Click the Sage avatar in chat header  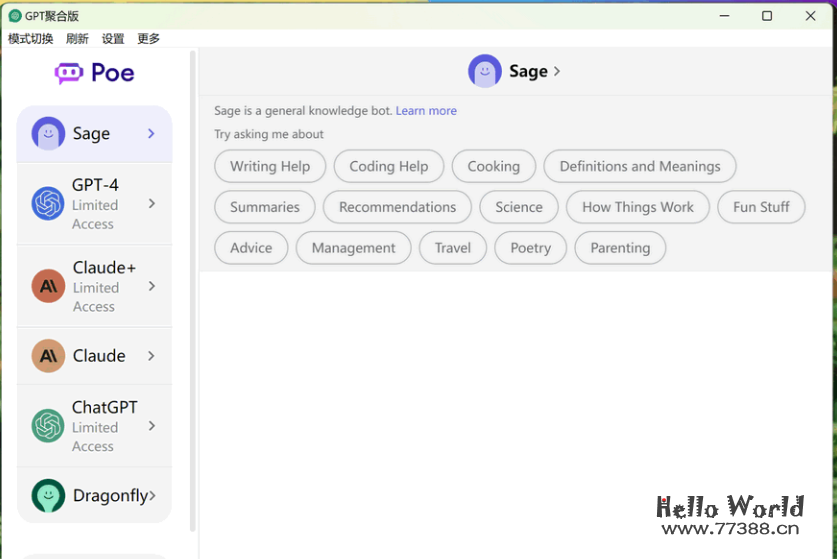(x=485, y=71)
